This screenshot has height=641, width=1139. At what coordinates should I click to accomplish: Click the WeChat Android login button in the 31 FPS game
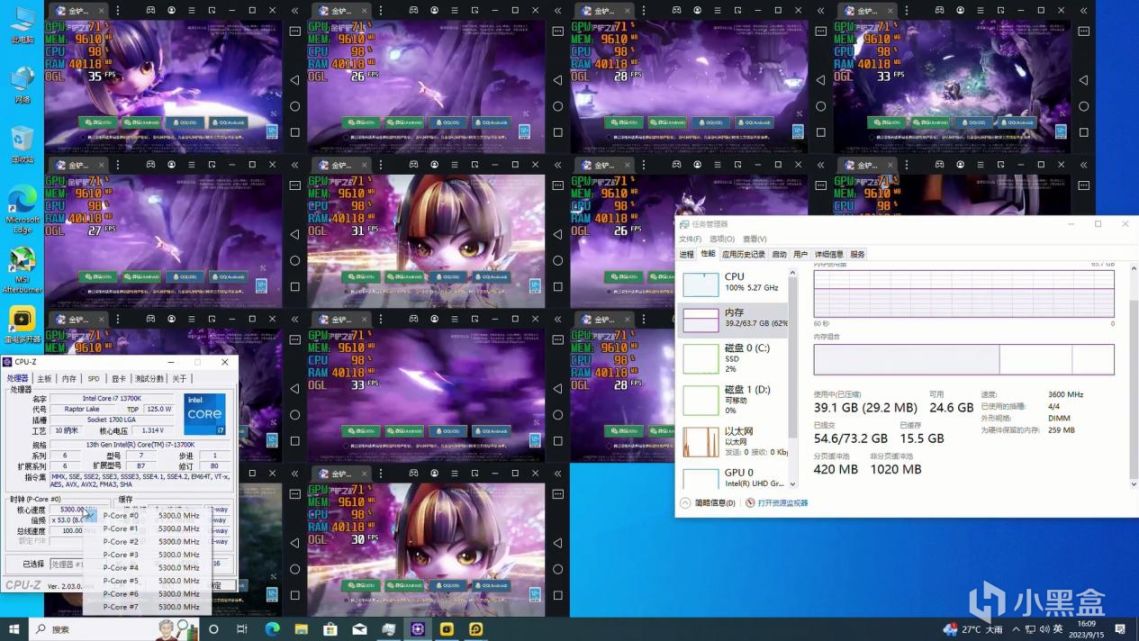(x=405, y=277)
